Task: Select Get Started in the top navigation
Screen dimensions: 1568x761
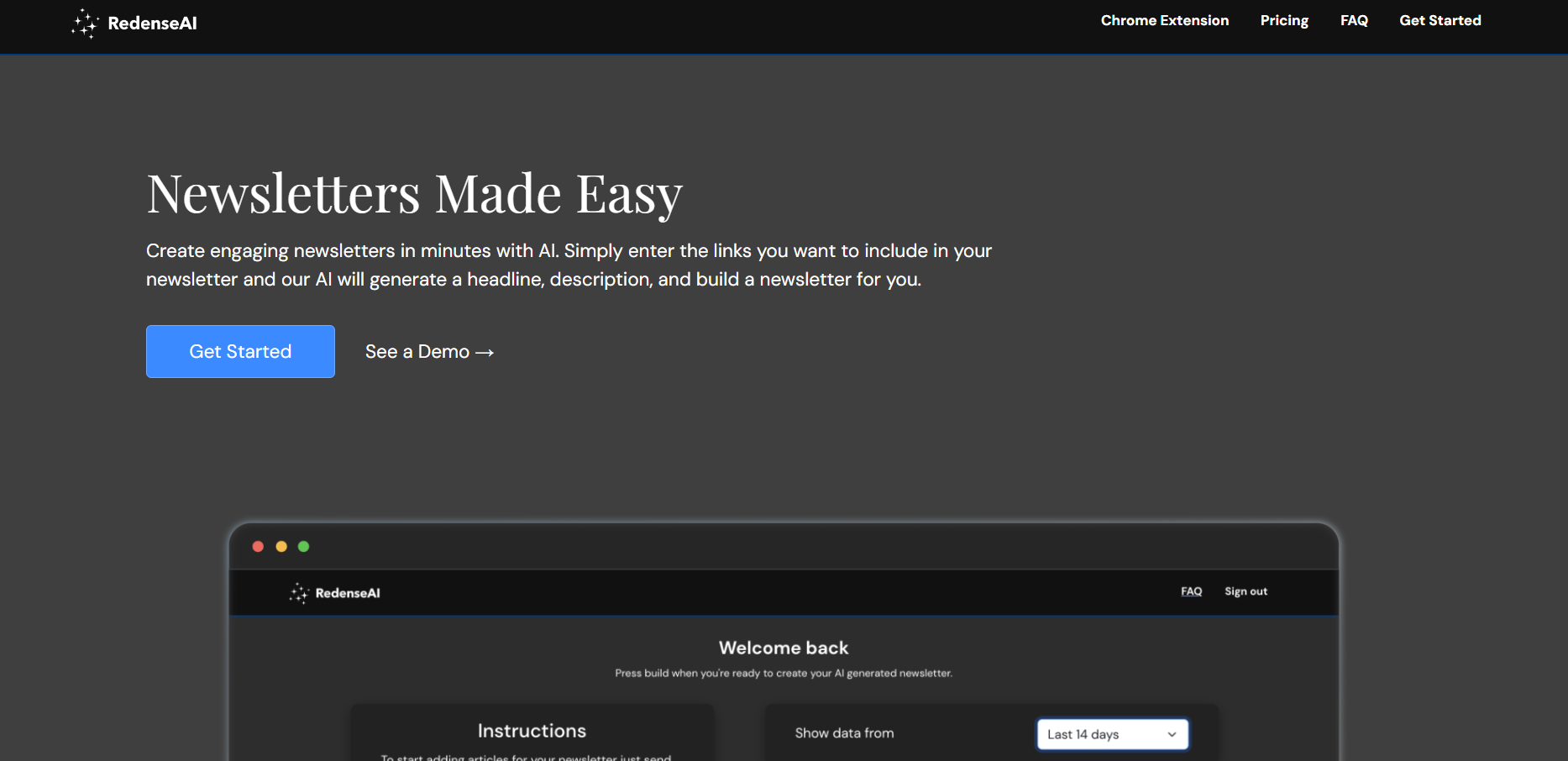Action: (1440, 20)
